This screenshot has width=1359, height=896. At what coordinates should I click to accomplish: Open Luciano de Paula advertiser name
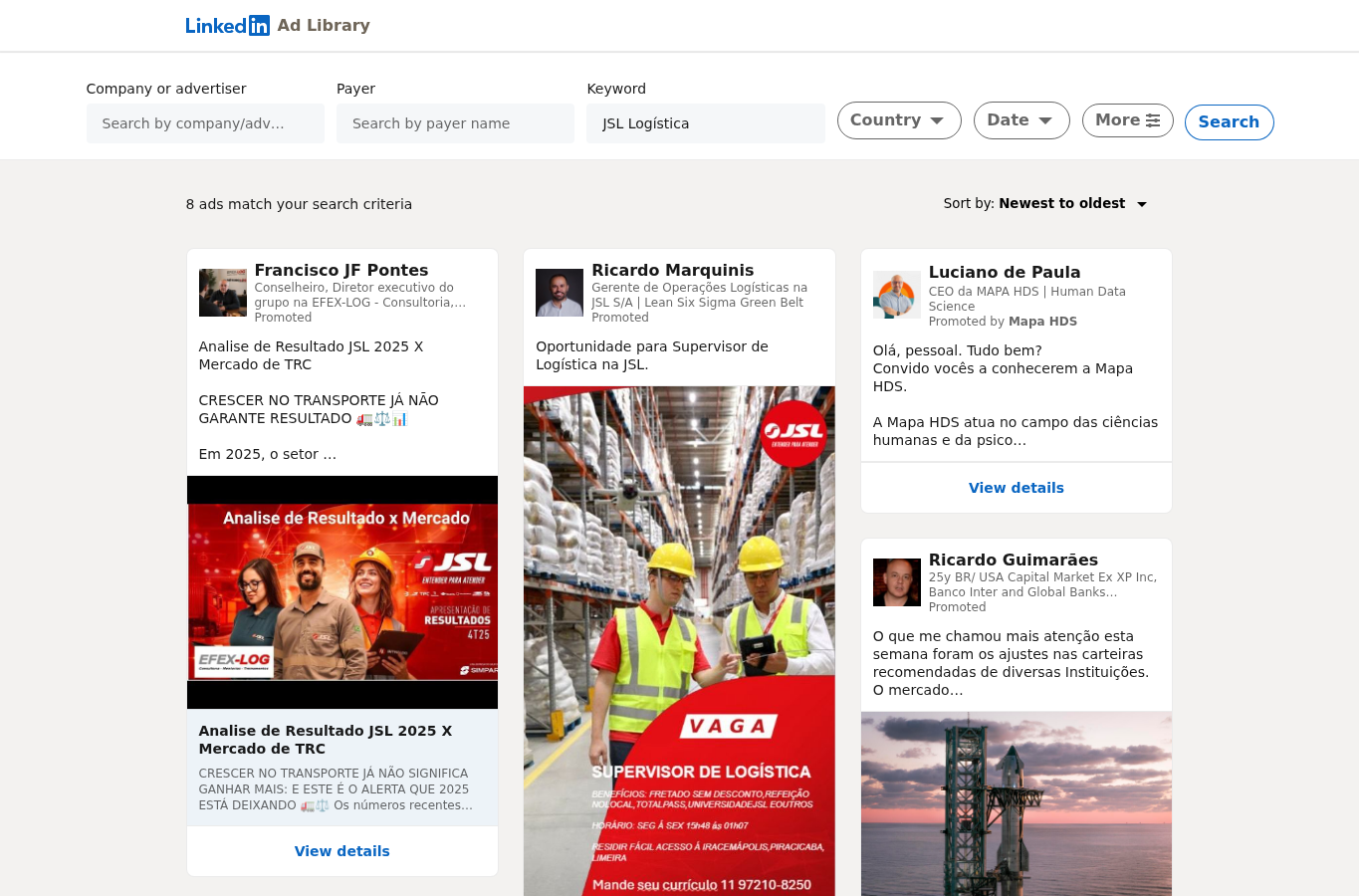(1005, 272)
